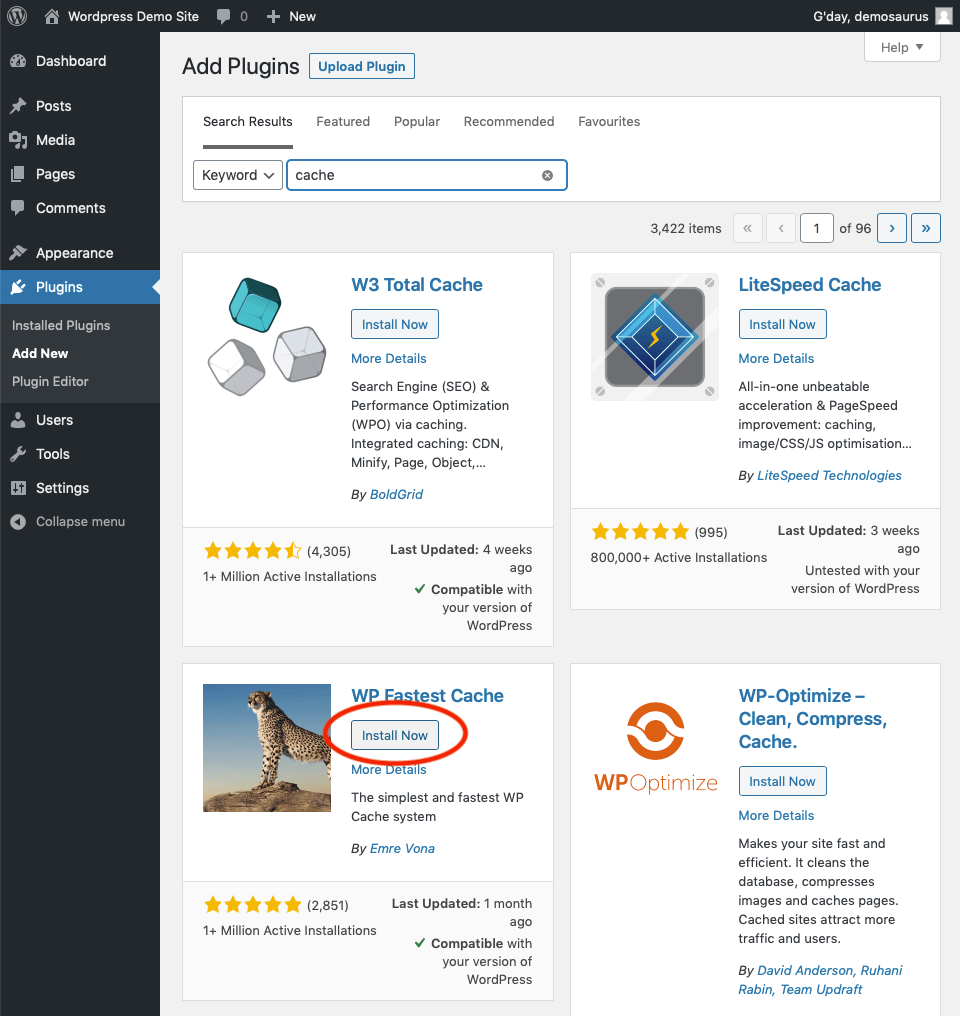Screen dimensions: 960x1016
Task: Click the Posts pushpin icon
Action: (18, 106)
